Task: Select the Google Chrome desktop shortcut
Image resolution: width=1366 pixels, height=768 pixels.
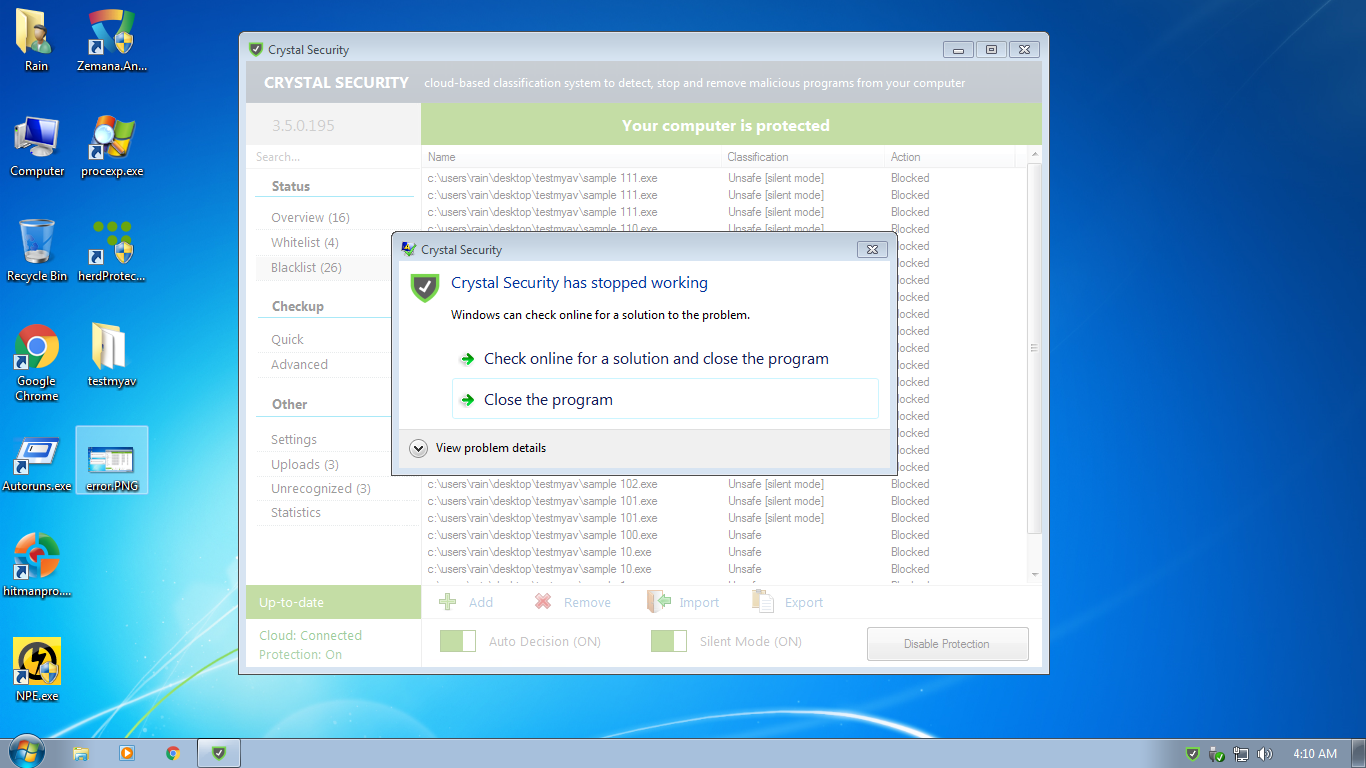Action: coord(37,362)
